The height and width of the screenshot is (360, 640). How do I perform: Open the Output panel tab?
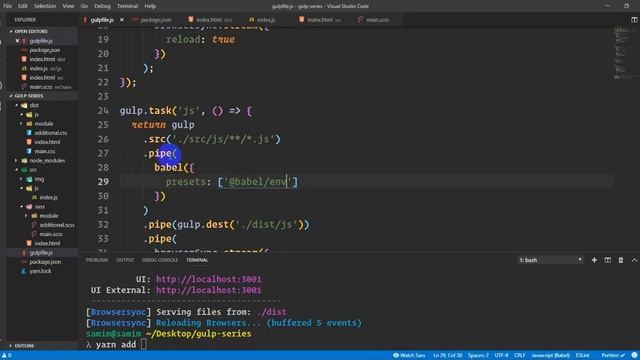tap(125, 260)
